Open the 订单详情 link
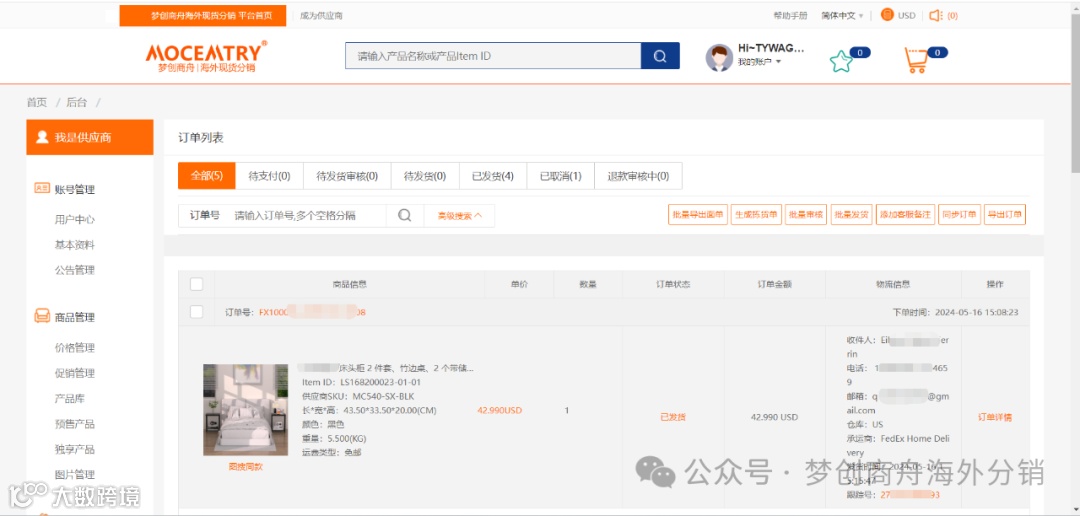1080x516 pixels. 995,417
